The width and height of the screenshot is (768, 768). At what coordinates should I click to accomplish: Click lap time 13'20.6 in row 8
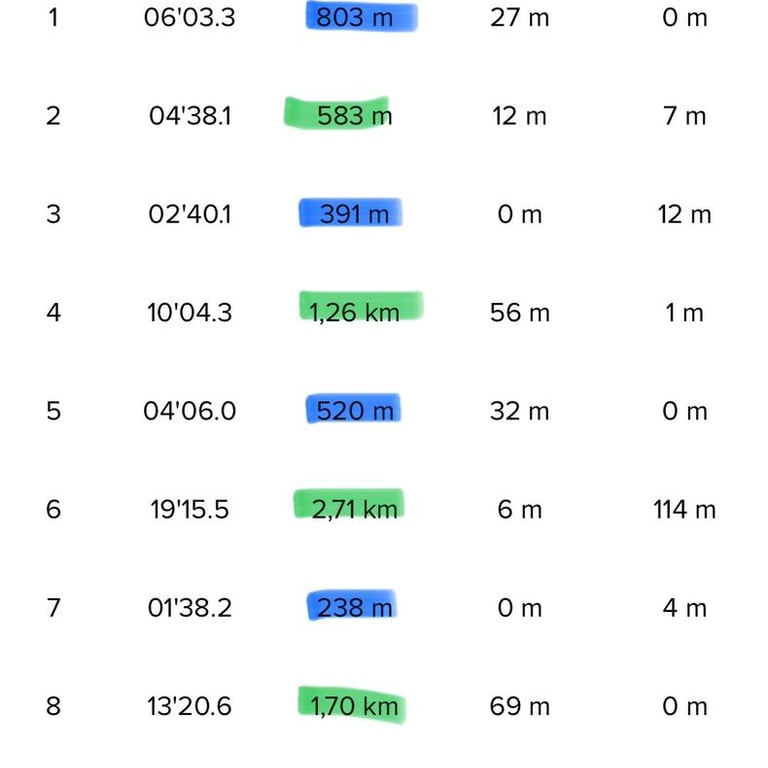point(190,706)
